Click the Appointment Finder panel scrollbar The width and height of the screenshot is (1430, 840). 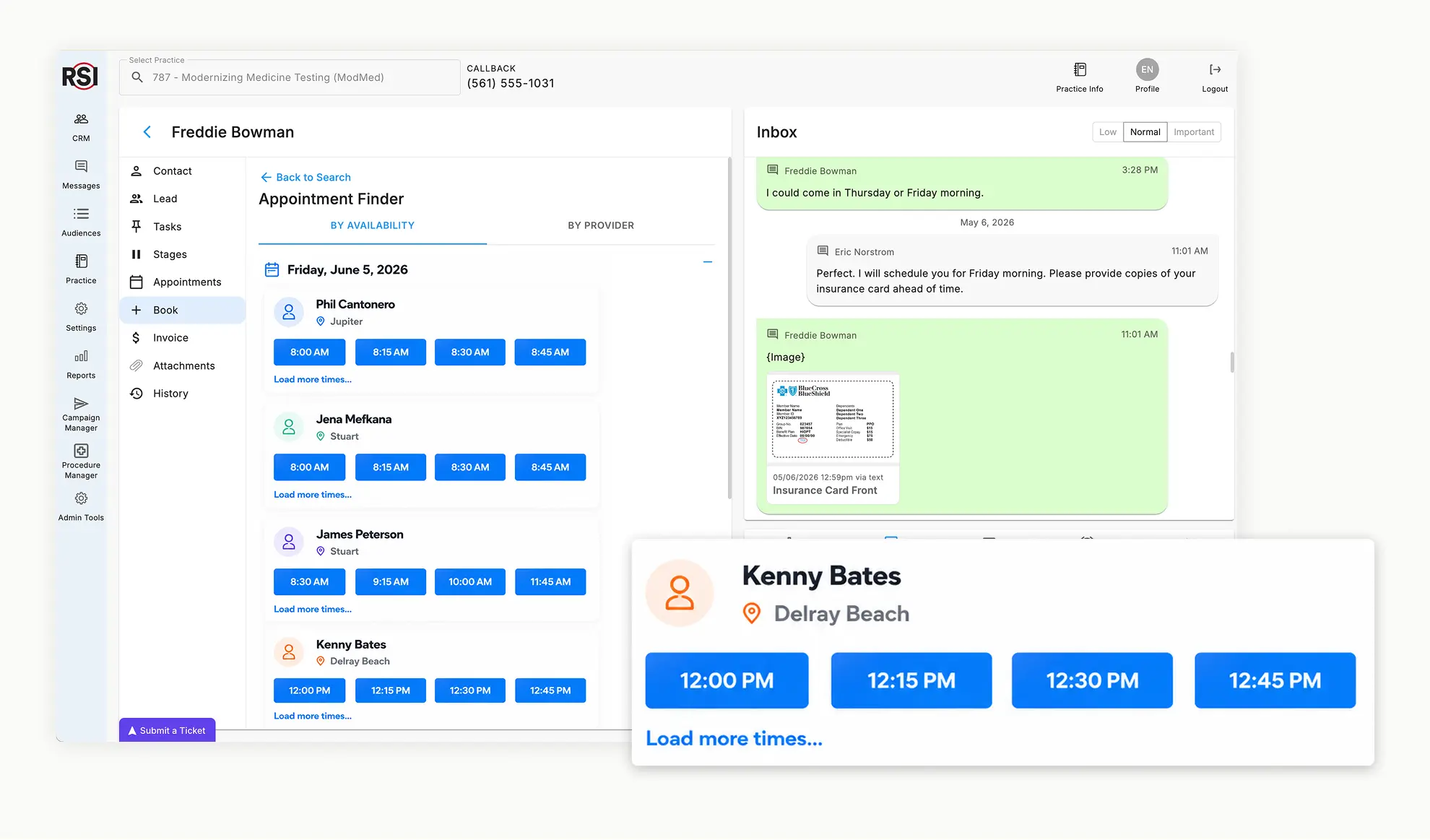[x=729, y=327]
